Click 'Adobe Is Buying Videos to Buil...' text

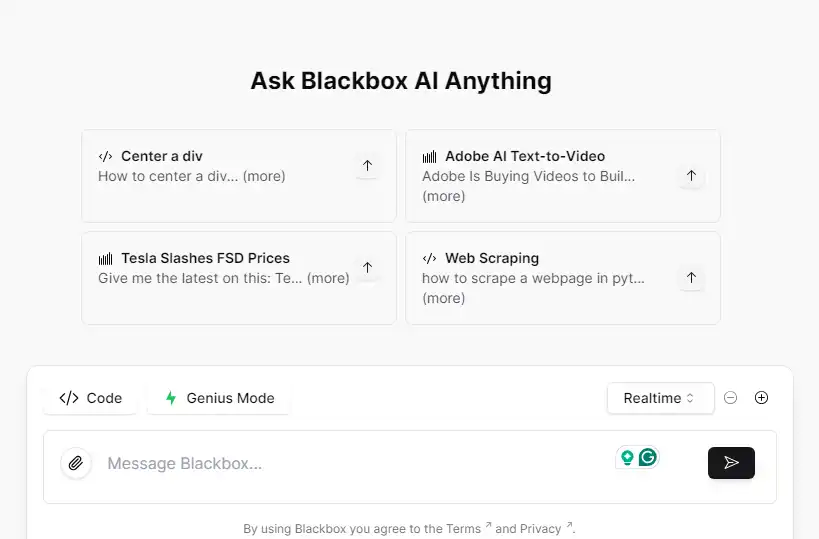[x=529, y=176]
